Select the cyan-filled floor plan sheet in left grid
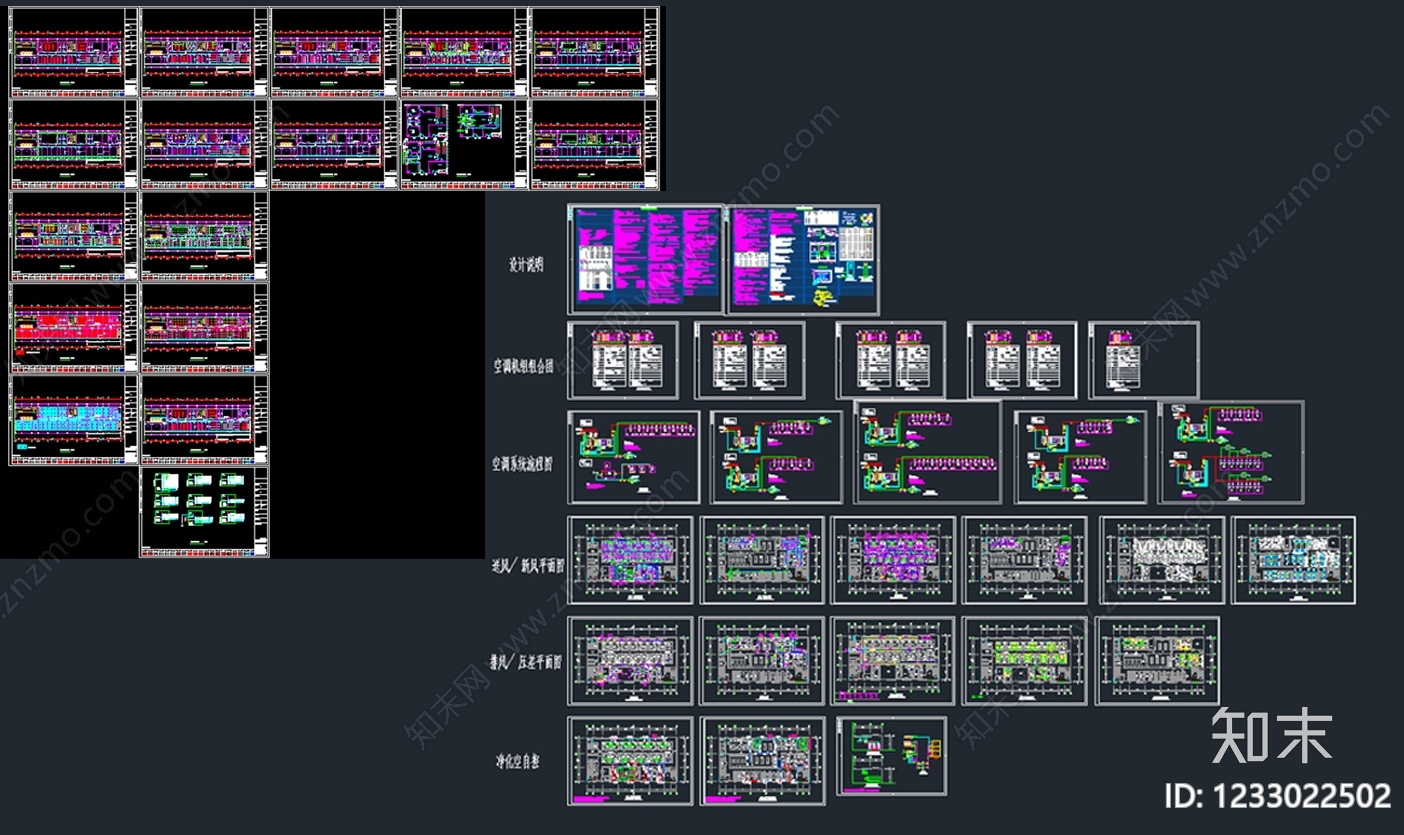The image size is (1404, 835). (x=74, y=421)
